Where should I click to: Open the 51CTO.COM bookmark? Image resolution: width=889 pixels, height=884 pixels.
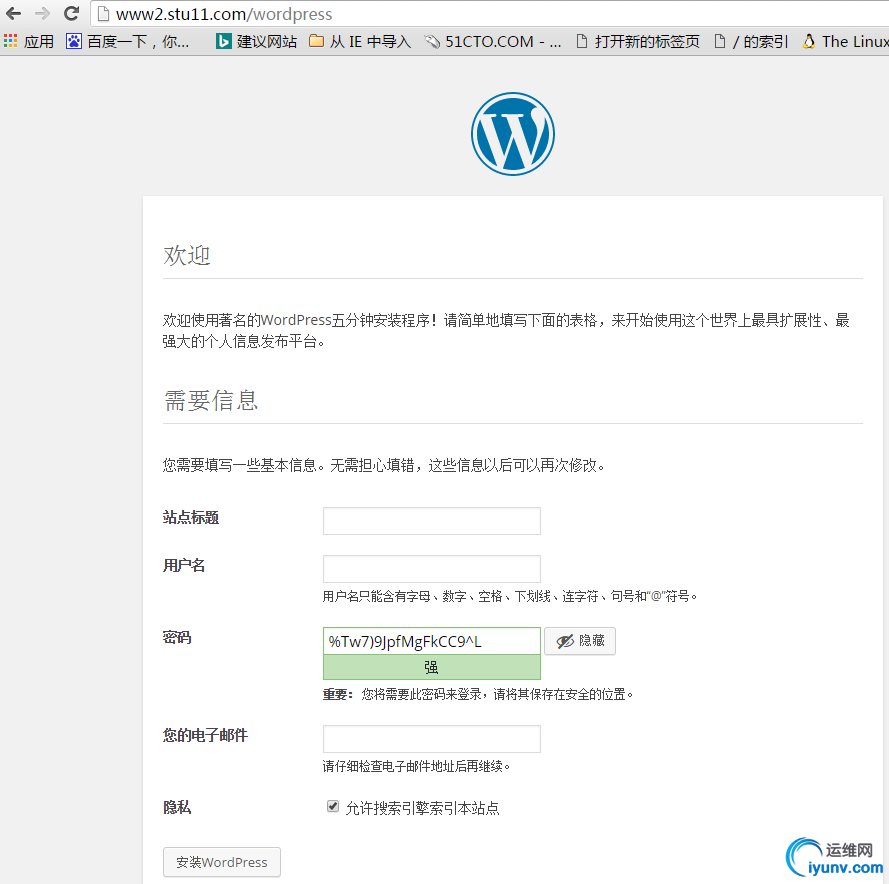493,41
